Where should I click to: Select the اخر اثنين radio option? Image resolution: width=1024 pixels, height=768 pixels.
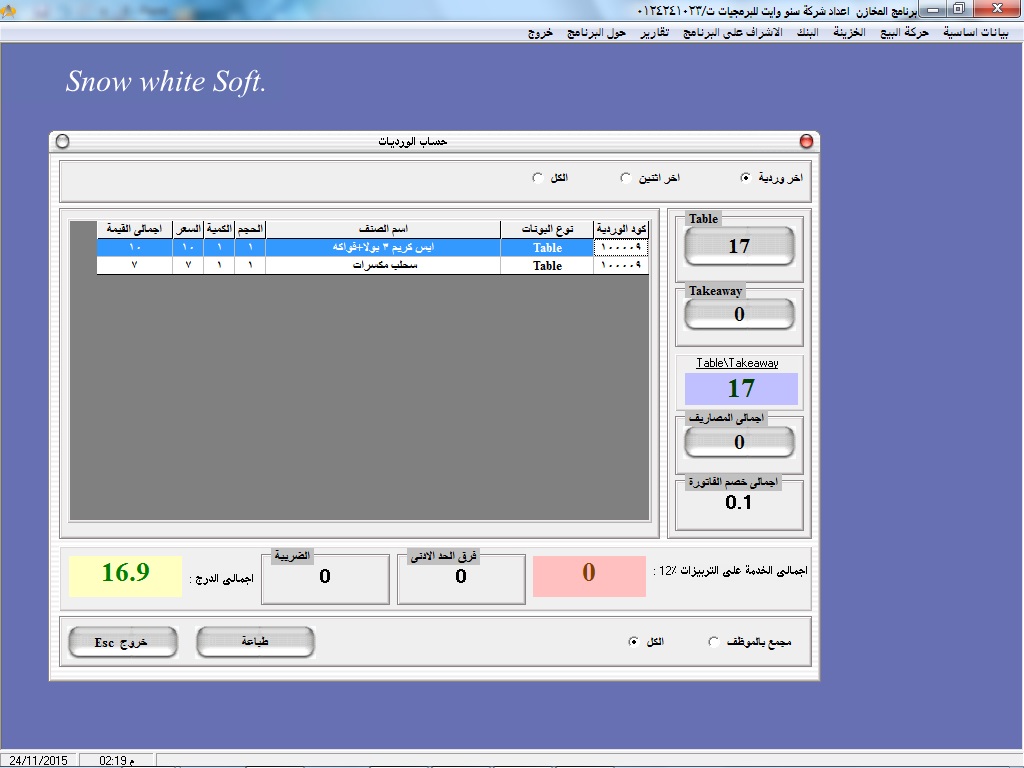point(626,178)
